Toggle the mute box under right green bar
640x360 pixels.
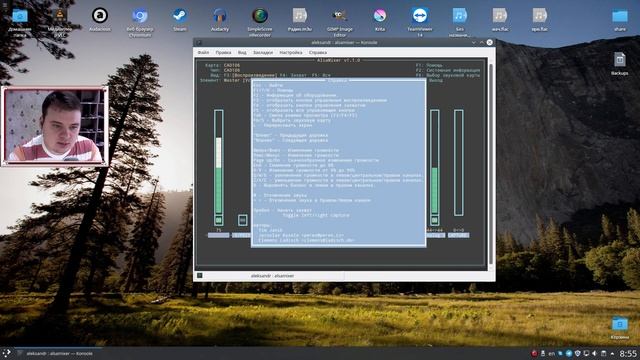pyautogui.click(x=435, y=220)
